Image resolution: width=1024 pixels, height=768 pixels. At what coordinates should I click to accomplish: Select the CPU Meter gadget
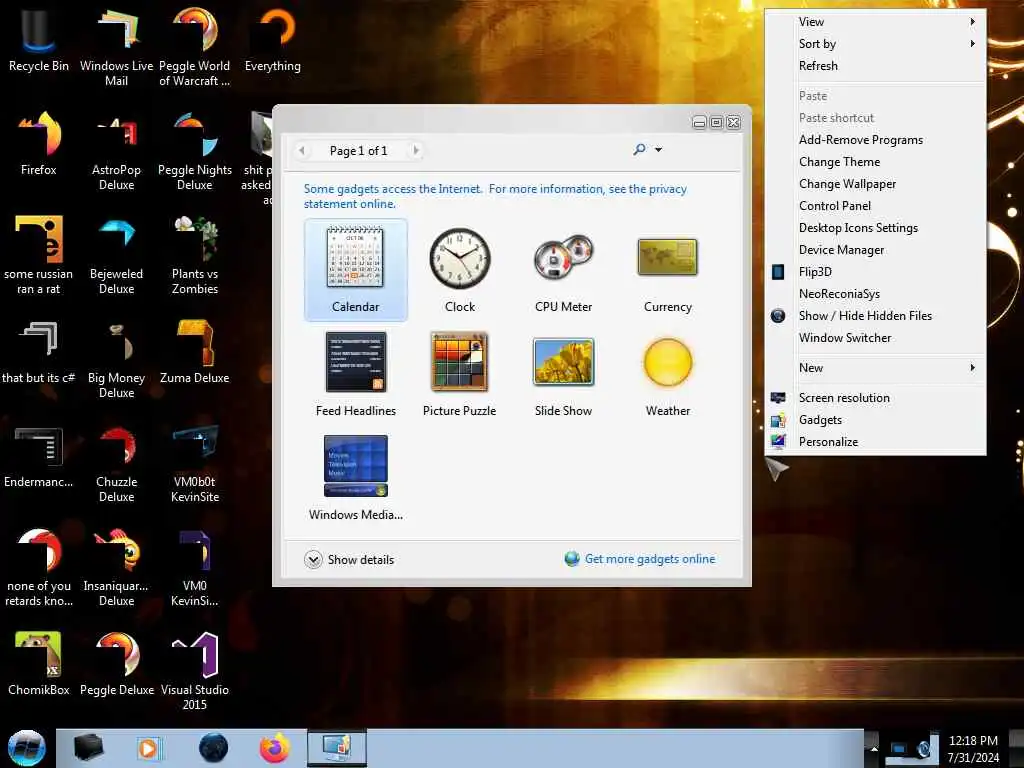(x=564, y=270)
